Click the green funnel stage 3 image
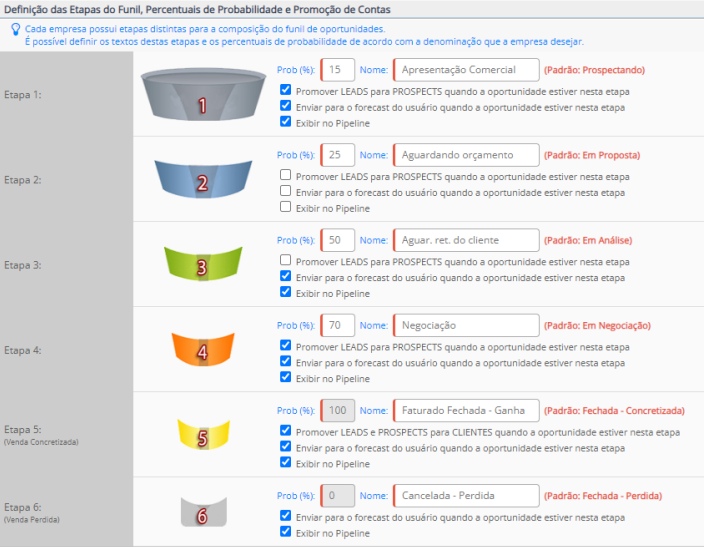The width and height of the screenshot is (706, 547). tap(203, 264)
